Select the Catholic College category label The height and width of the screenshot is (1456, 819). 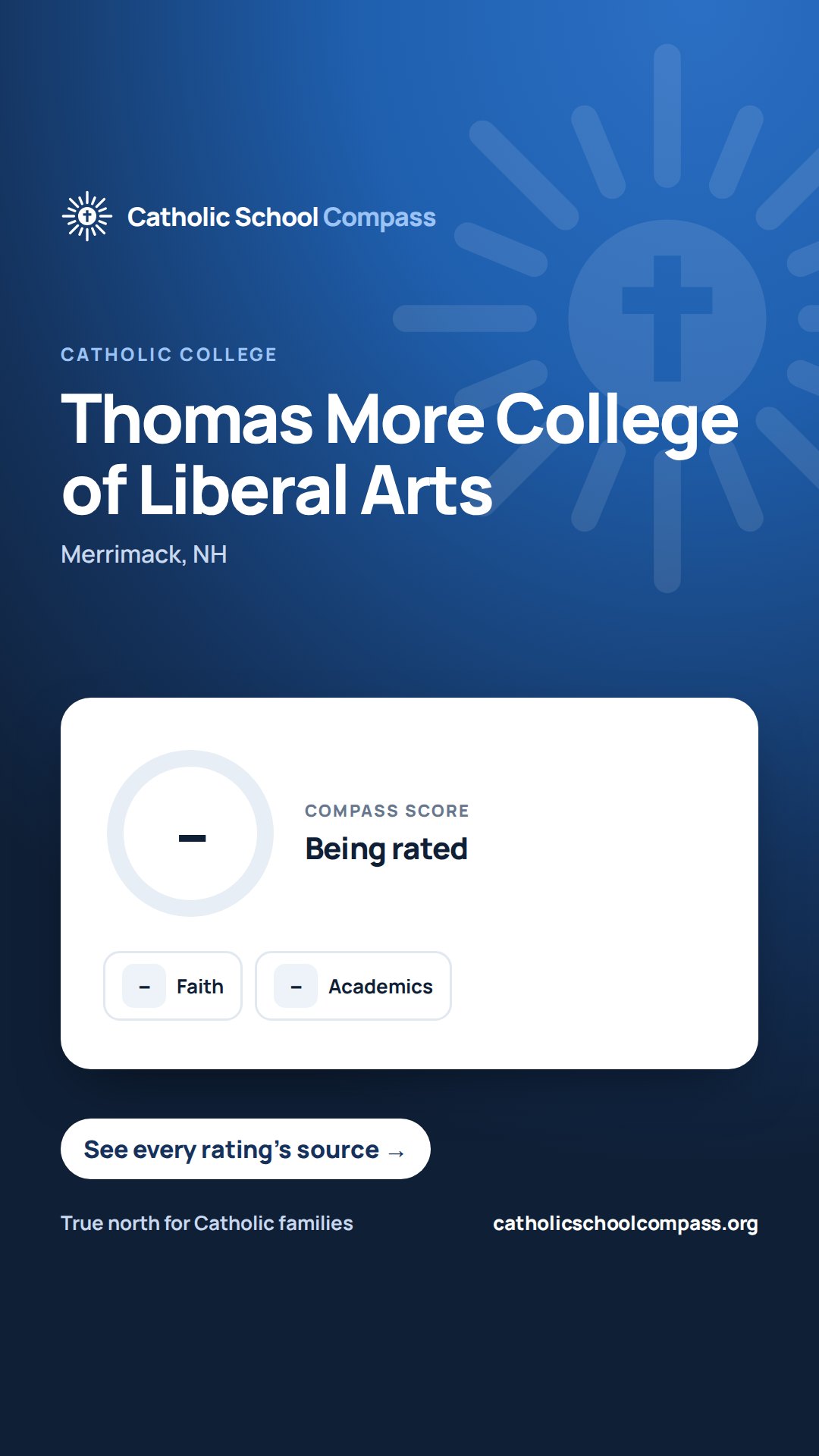pyautogui.click(x=168, y=355)
